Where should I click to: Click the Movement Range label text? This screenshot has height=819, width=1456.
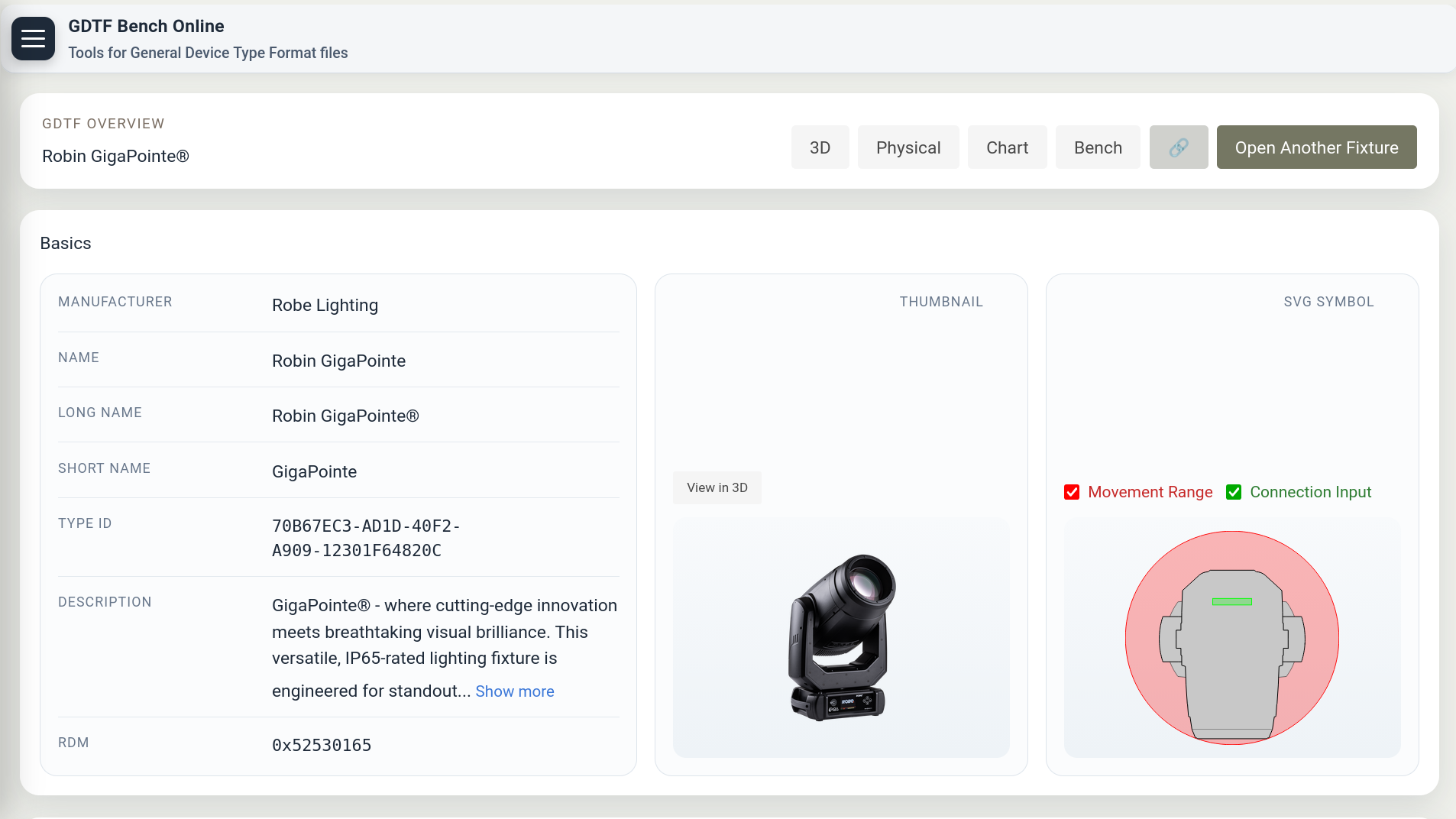tap(1150, 492)
